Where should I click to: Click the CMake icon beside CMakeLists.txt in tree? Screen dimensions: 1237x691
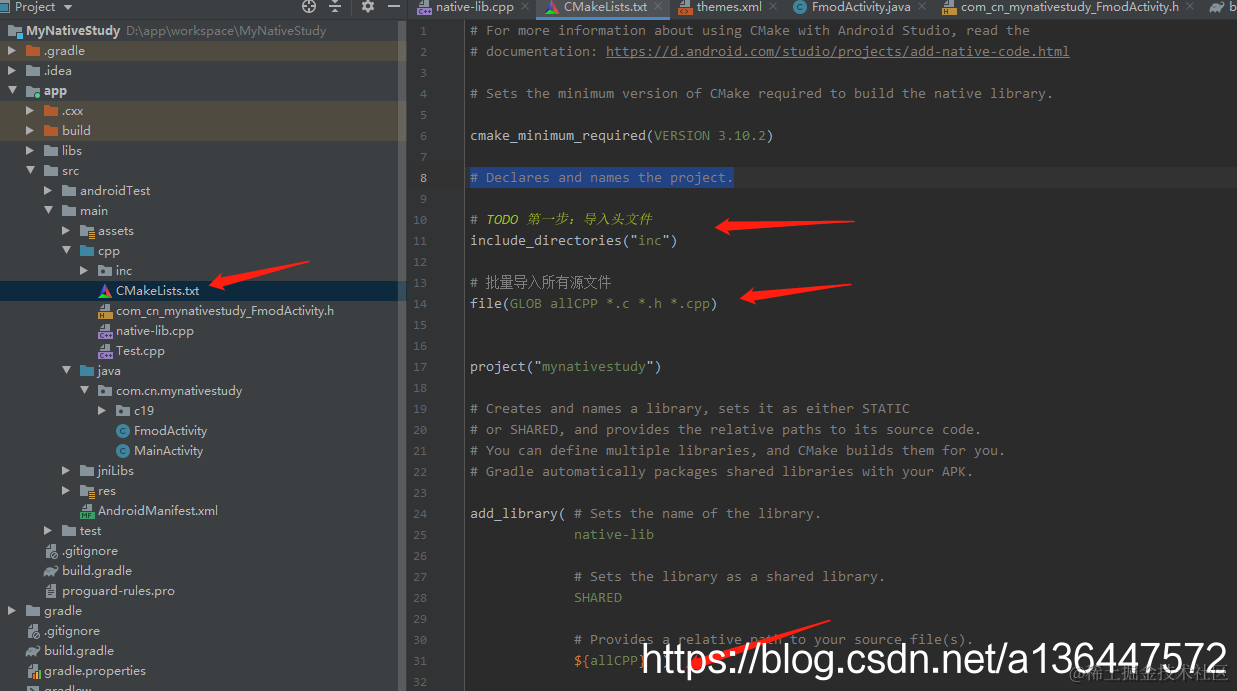105,291
